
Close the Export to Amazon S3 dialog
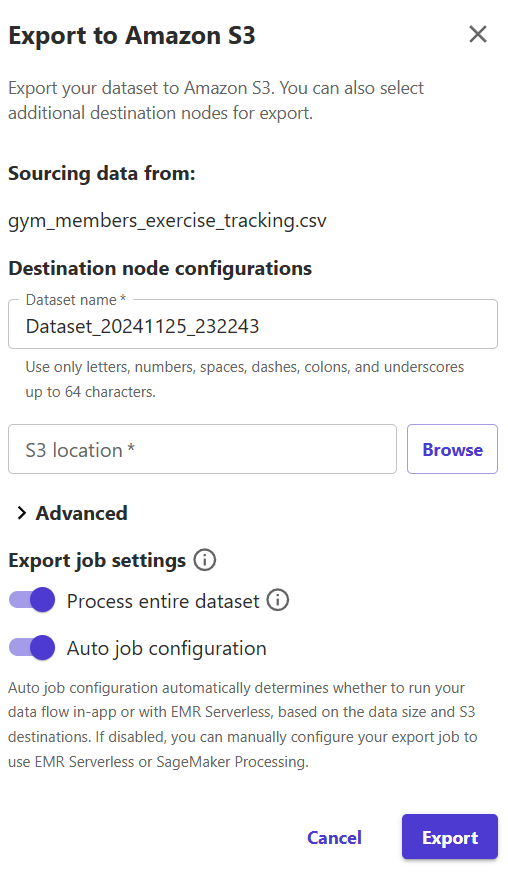click(478, 35)
